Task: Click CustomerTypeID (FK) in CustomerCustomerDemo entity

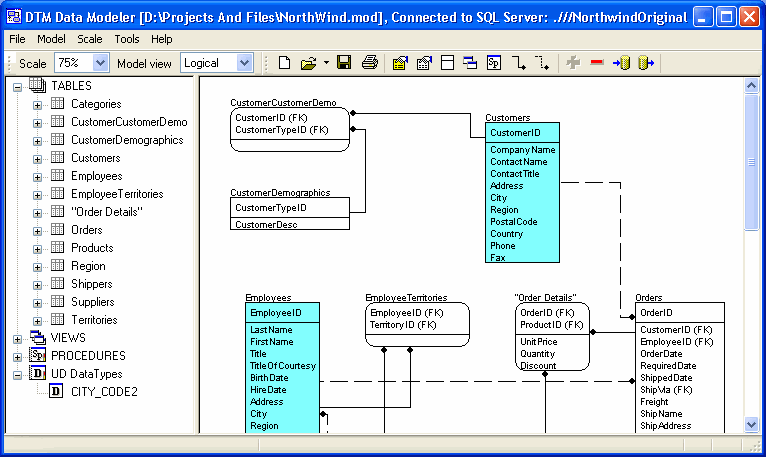Action: click(x=282, y=130)
